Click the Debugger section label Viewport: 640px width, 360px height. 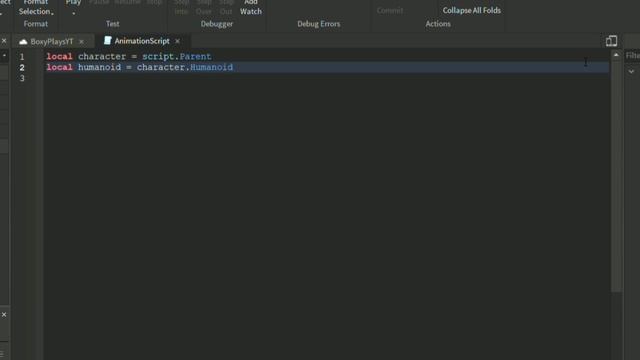[x=217, y=24]
